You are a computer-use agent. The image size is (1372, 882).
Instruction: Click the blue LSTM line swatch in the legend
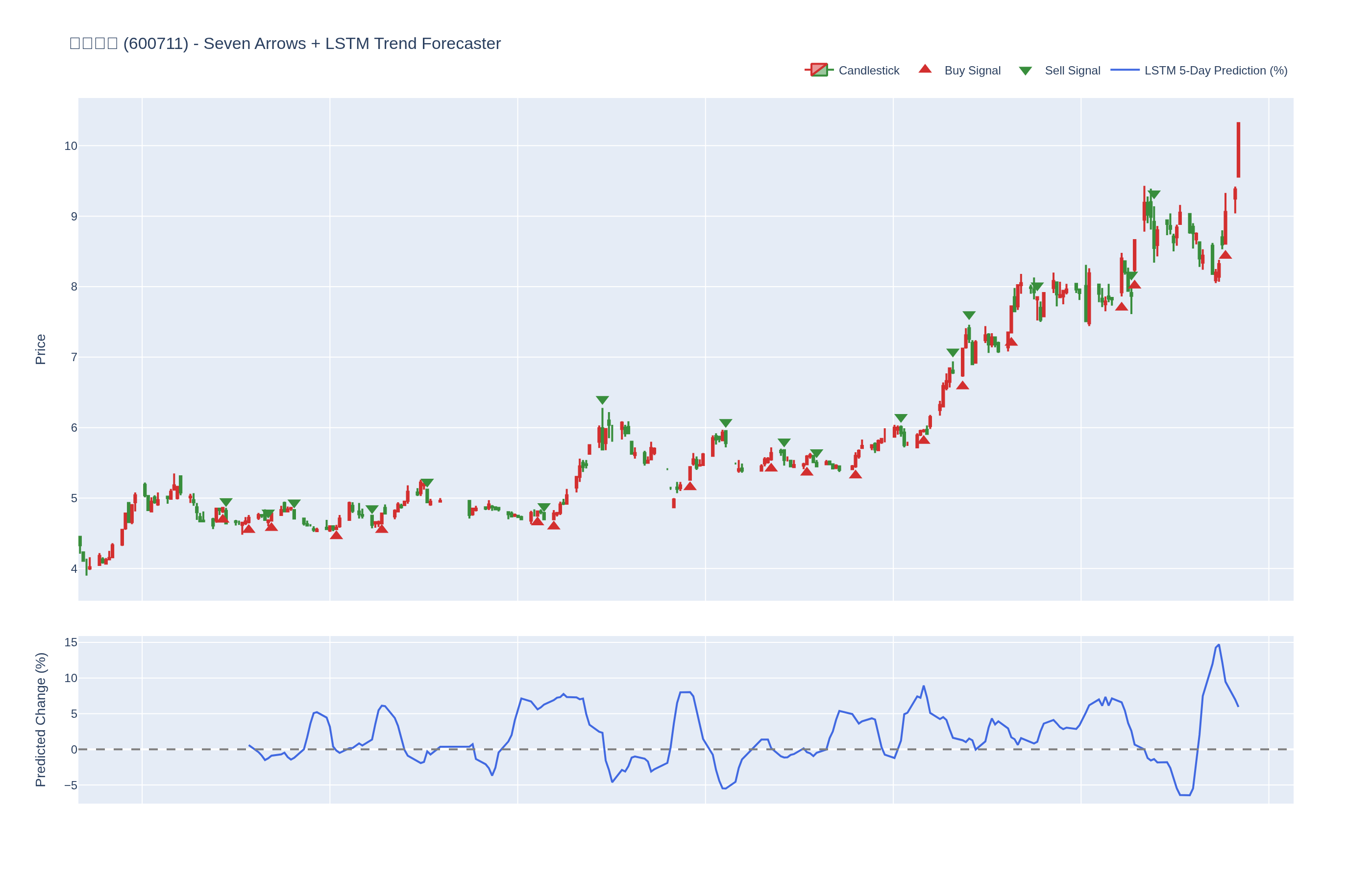[1125, 70]
